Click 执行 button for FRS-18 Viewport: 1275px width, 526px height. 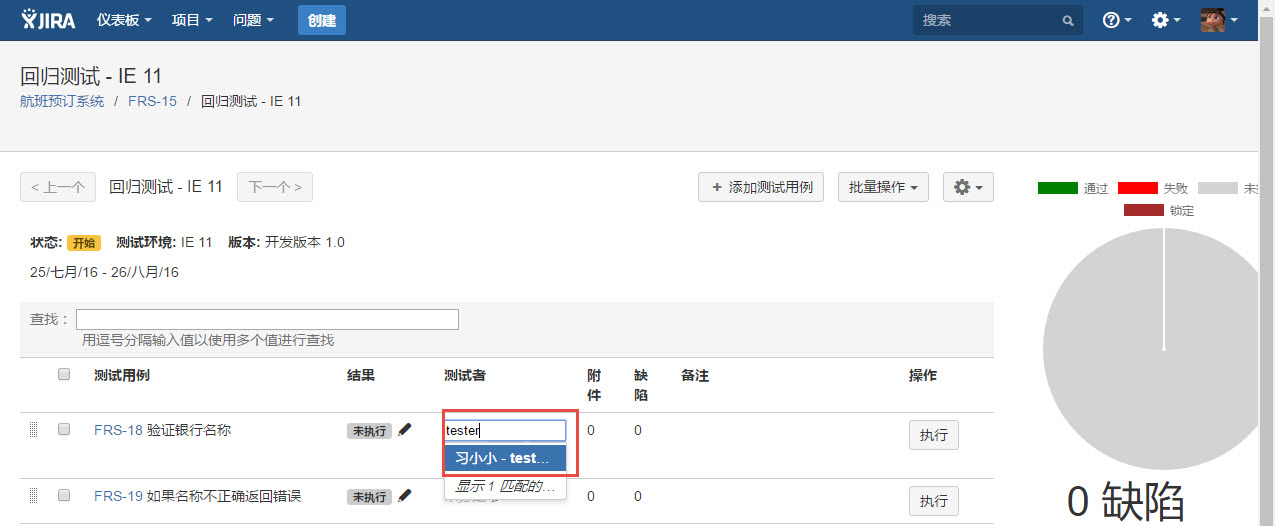(x=934, y=435)
